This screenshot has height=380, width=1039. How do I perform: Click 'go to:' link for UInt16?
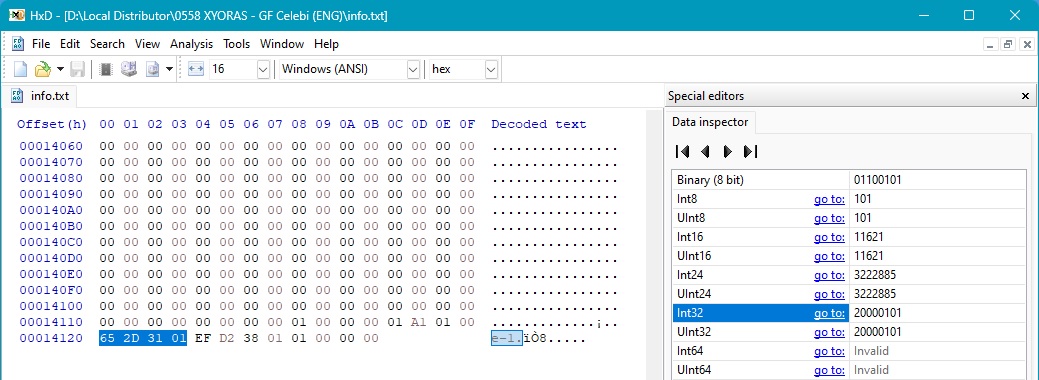click(829, 256)
